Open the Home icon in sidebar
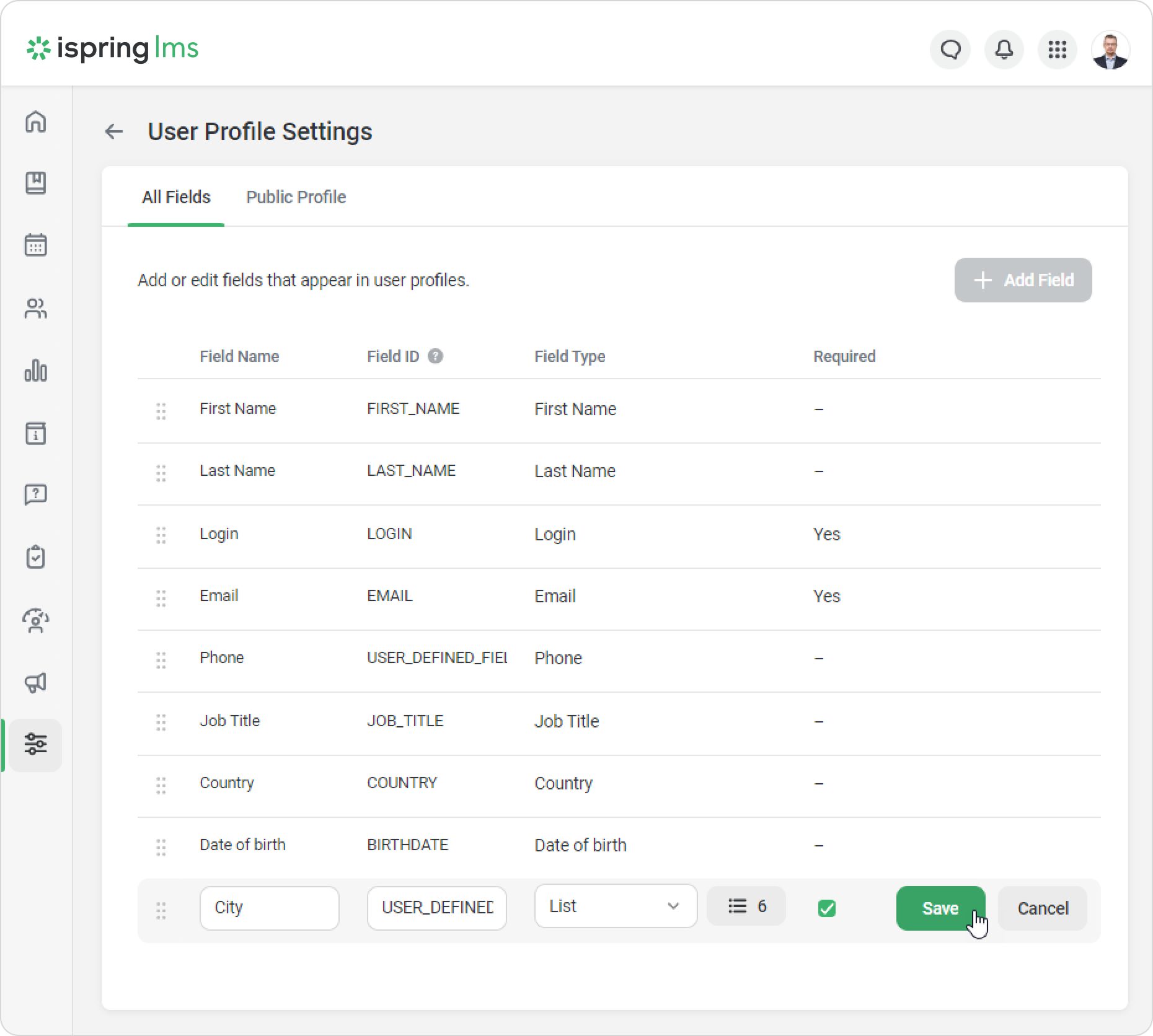 pyautogui.click(x=35, y=121)
